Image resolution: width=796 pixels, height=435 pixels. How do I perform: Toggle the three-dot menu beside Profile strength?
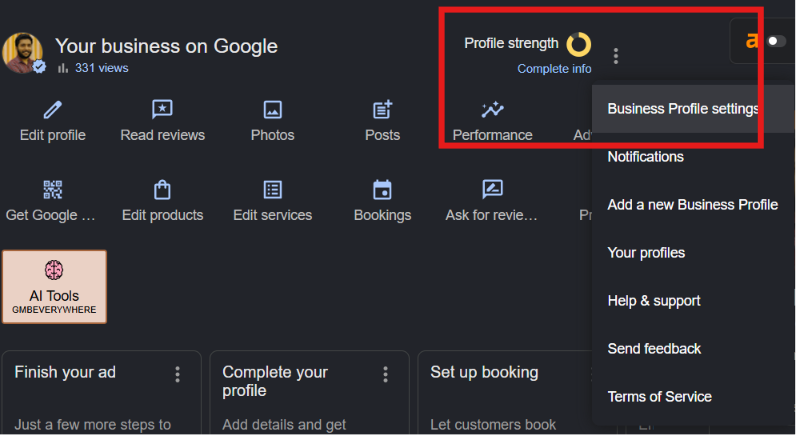click(x=616, y=56)
